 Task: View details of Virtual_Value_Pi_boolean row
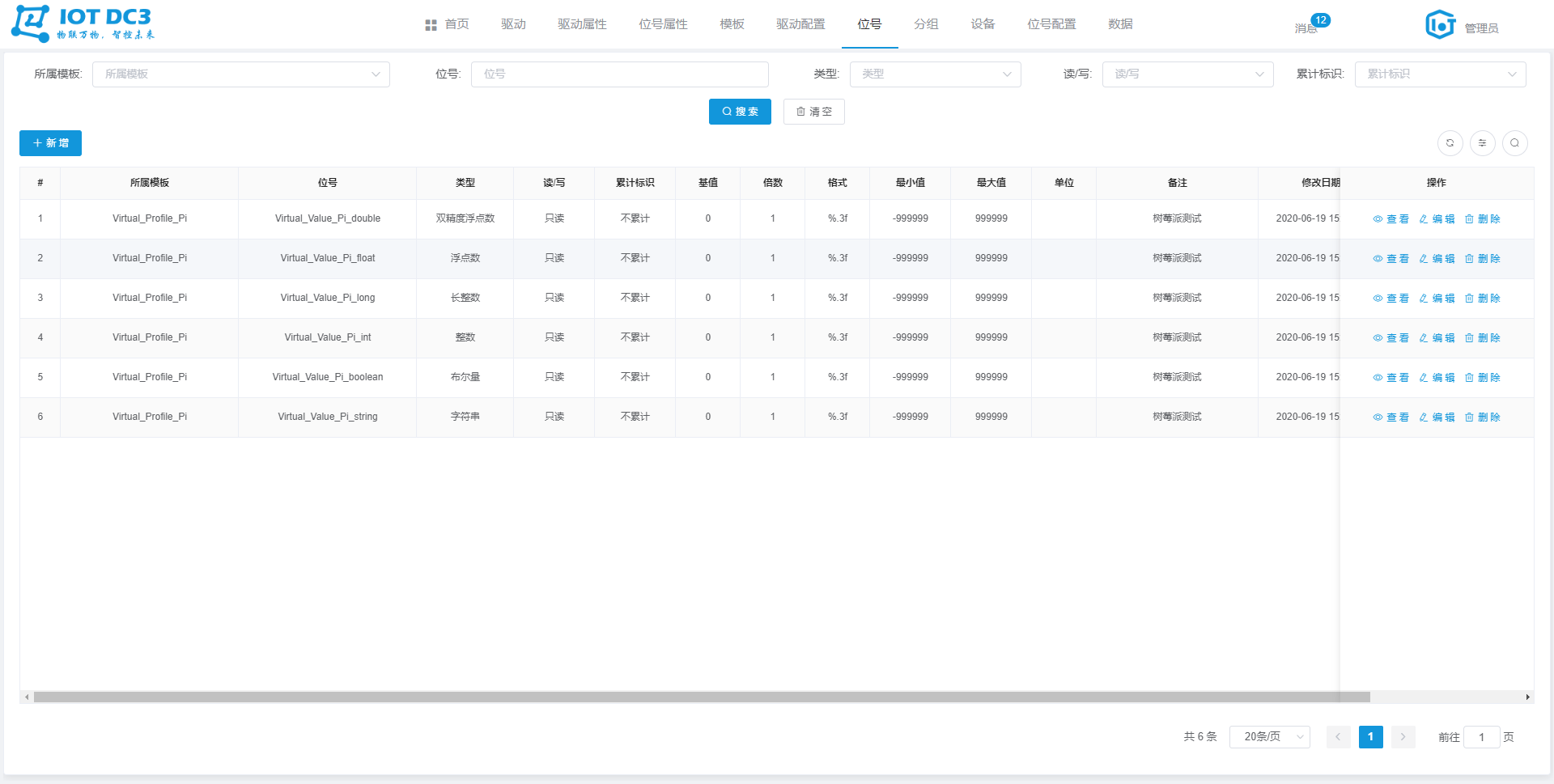(x=1391, y=378)
